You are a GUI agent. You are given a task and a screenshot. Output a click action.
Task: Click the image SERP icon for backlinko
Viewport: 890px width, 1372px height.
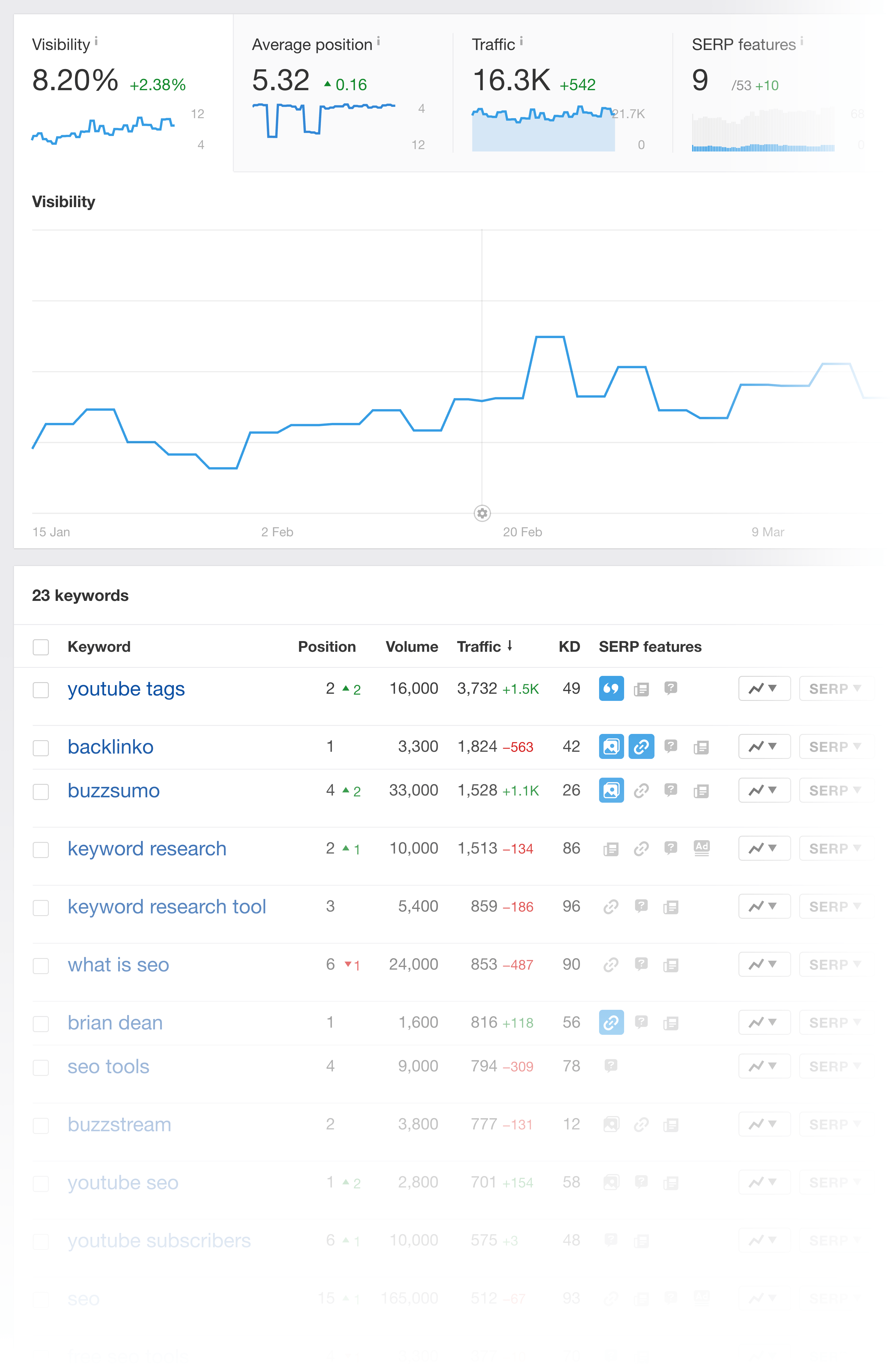coord(611,745)
